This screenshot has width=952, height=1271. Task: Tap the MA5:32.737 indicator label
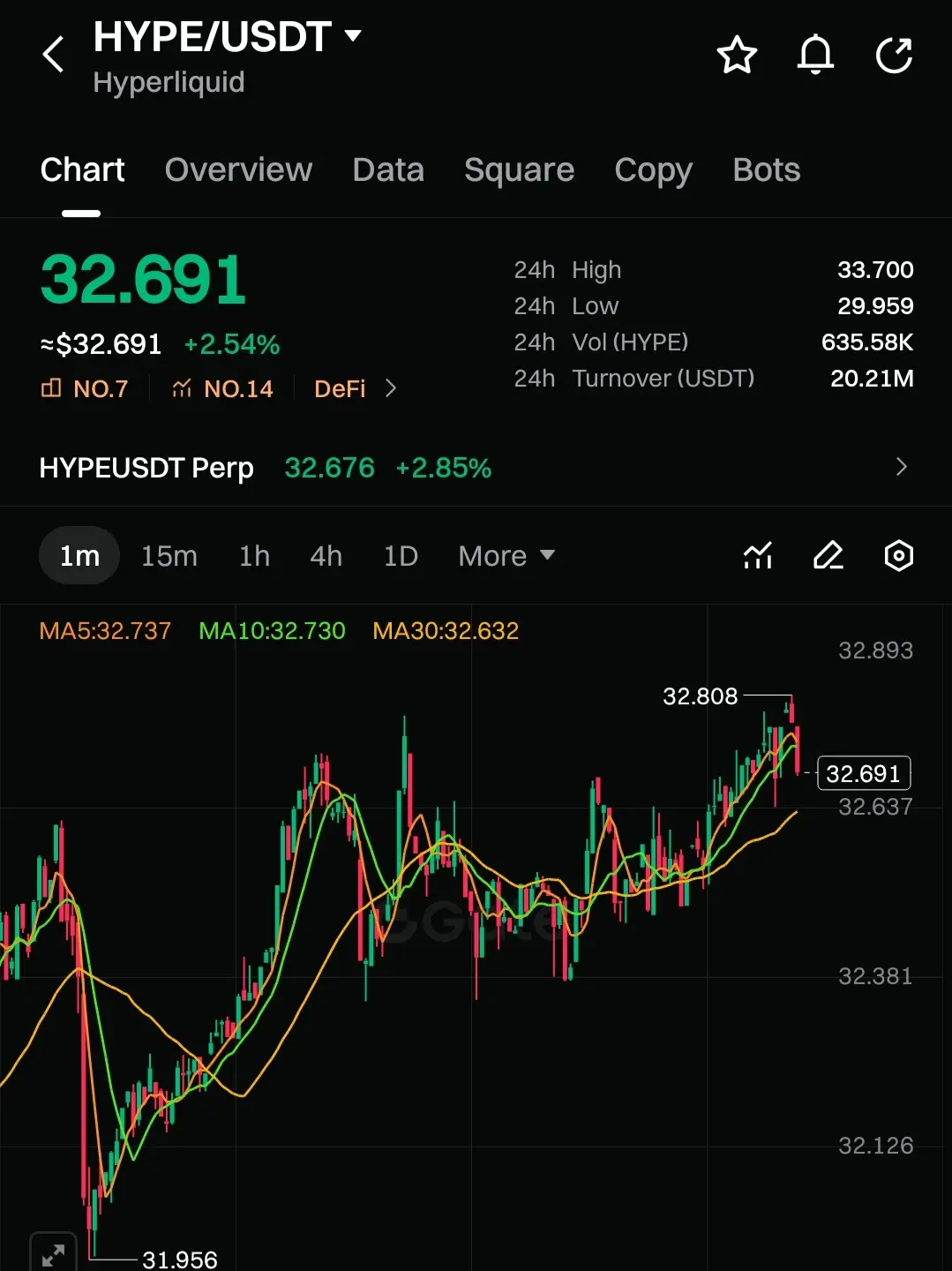(x=105, y=631)
